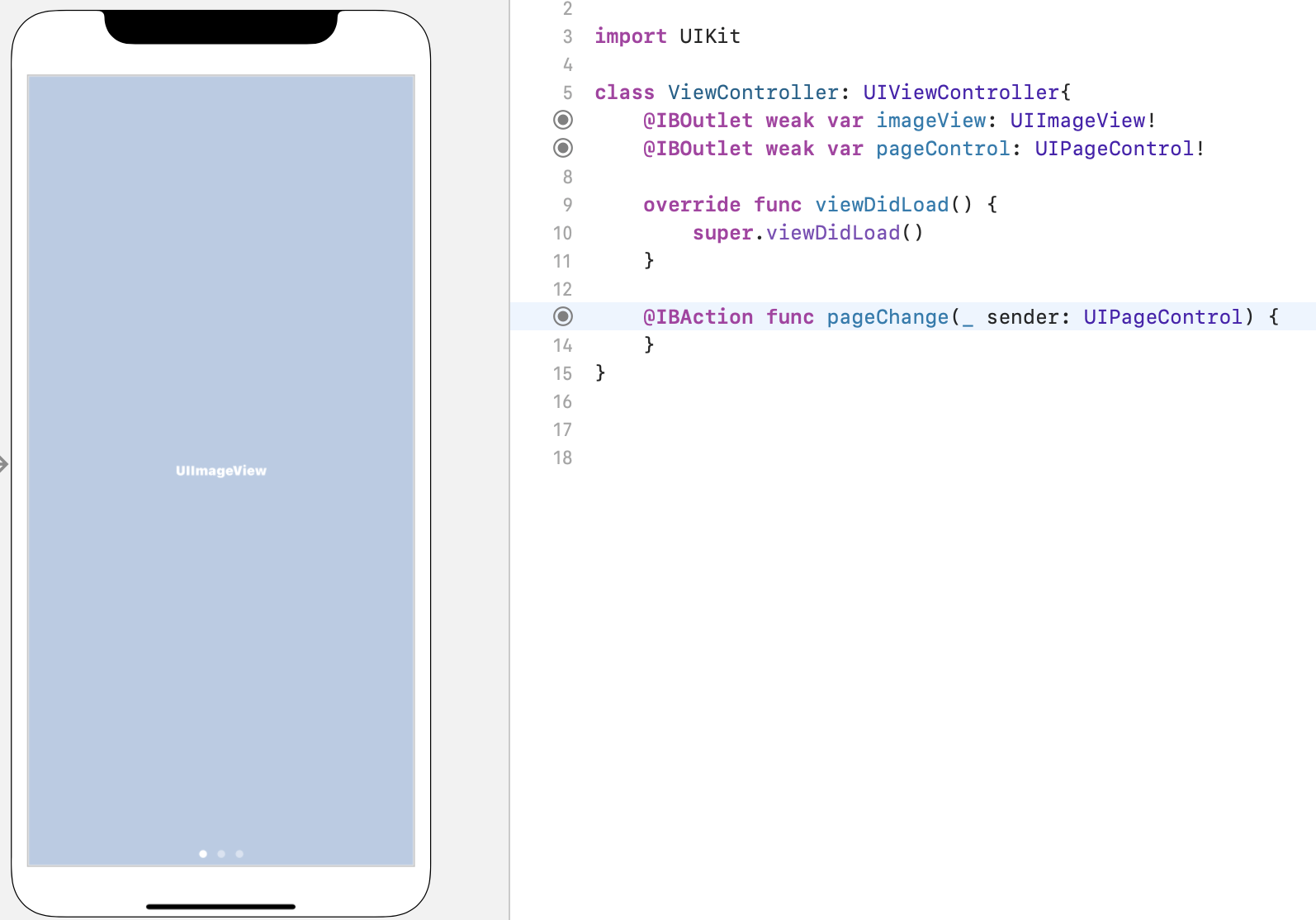Viewport: 1316px width, 920px height.
Task: Click 'ViewController' class name
Action: coord(753,92)
